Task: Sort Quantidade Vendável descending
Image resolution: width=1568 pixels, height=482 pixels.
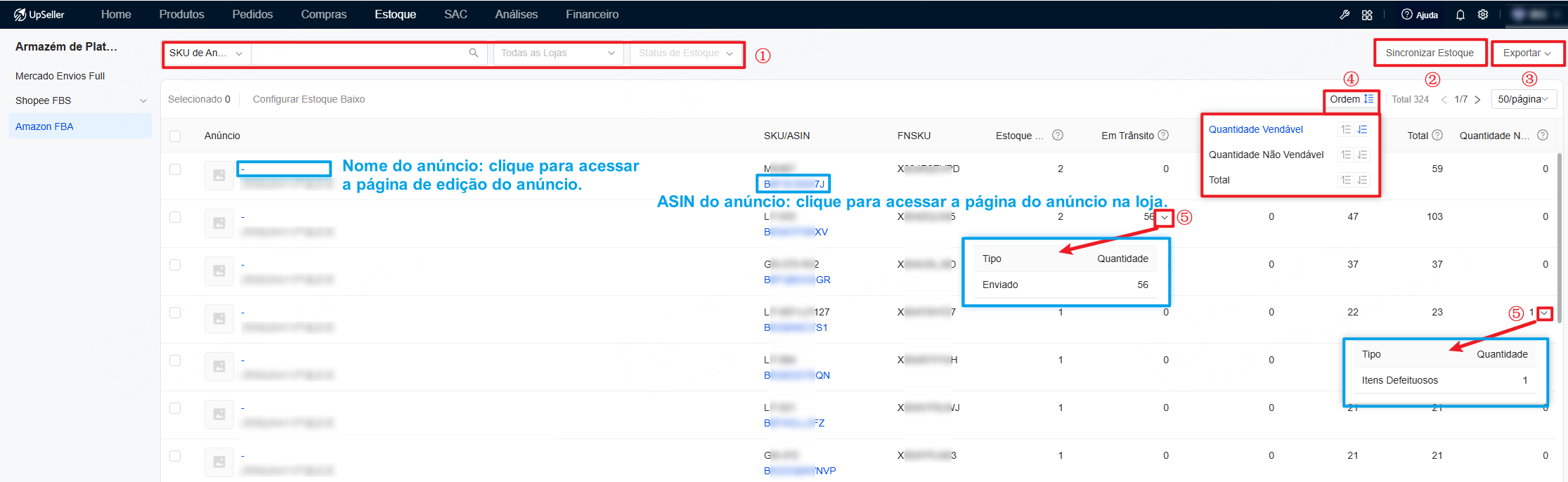Action: (1362, 129)
